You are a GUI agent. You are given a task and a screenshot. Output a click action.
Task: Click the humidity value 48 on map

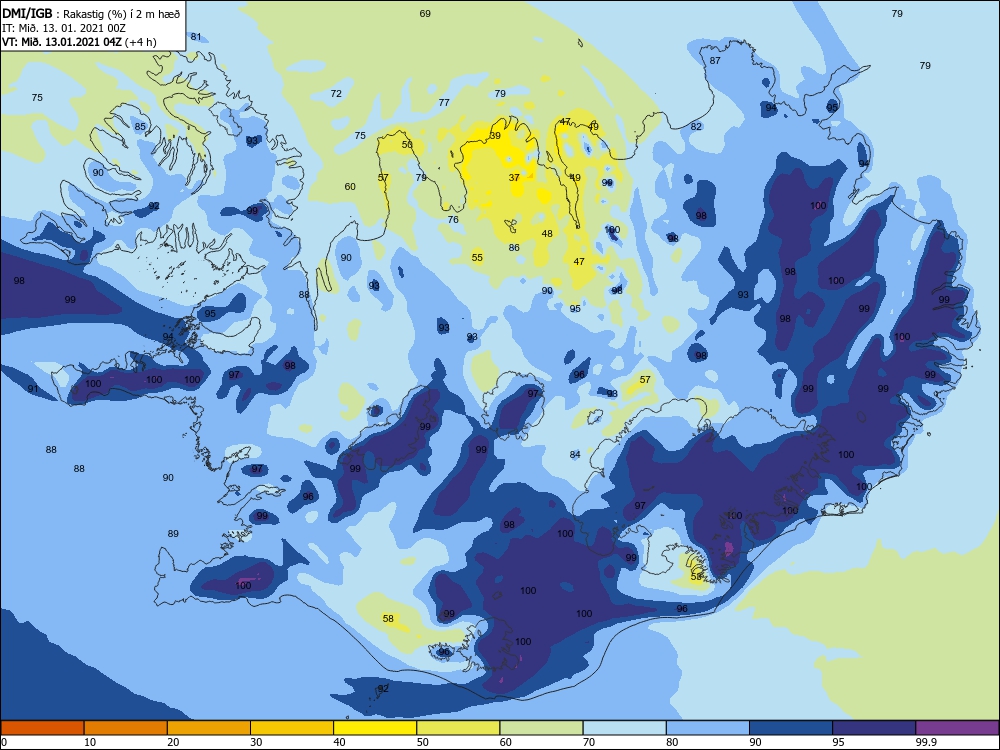(x=547, y=233)
